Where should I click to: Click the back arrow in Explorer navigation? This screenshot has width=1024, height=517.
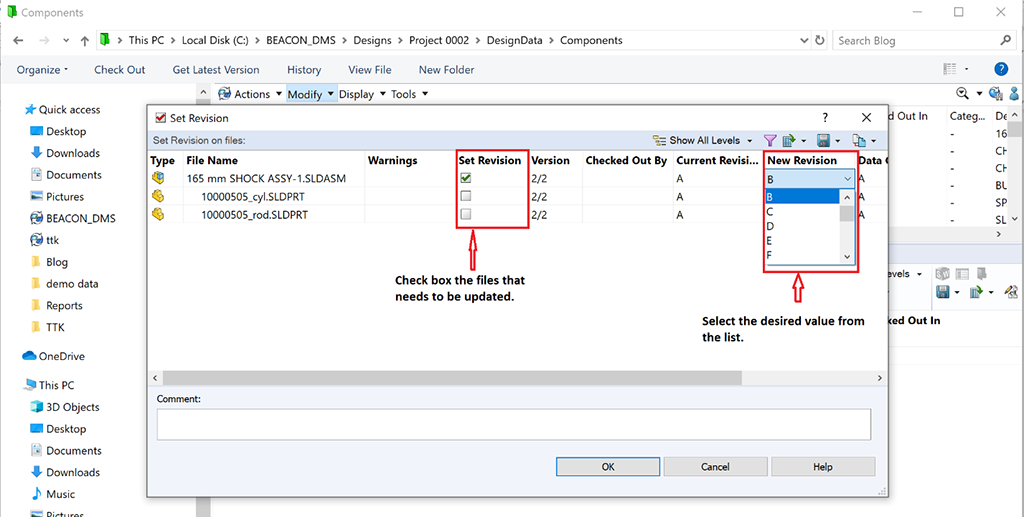coord(18,40)
